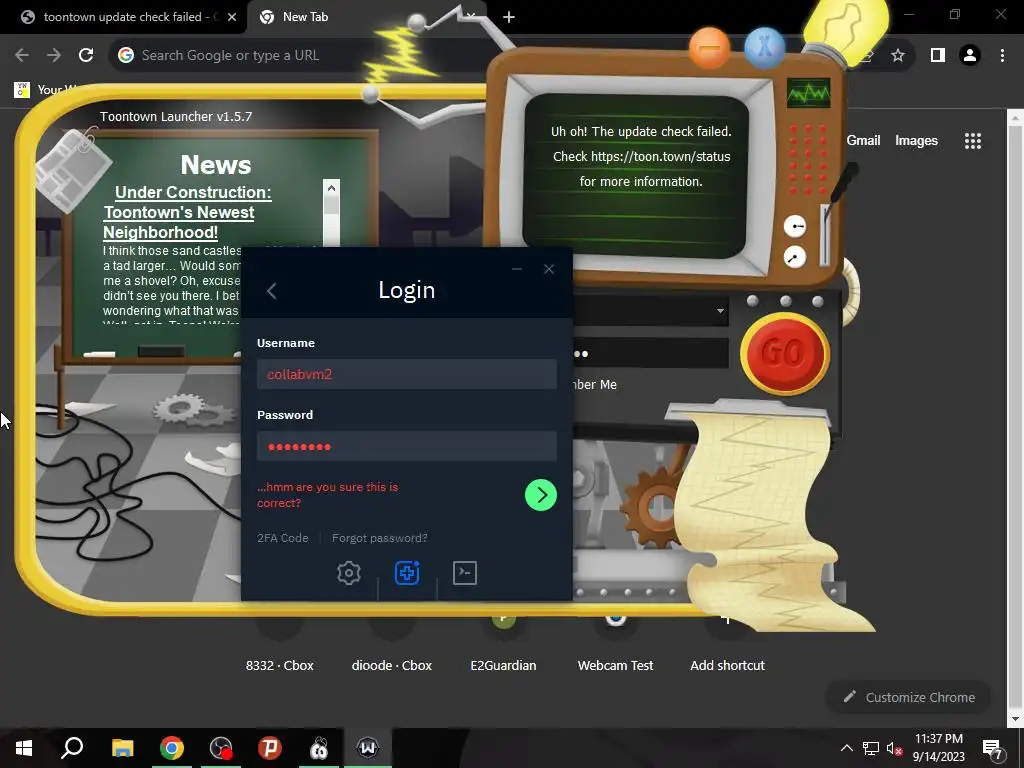The height and width of the screenshot is (768, 1024).
Task: Bookmark this tab with star icon
Action: [x=898, y=56]
